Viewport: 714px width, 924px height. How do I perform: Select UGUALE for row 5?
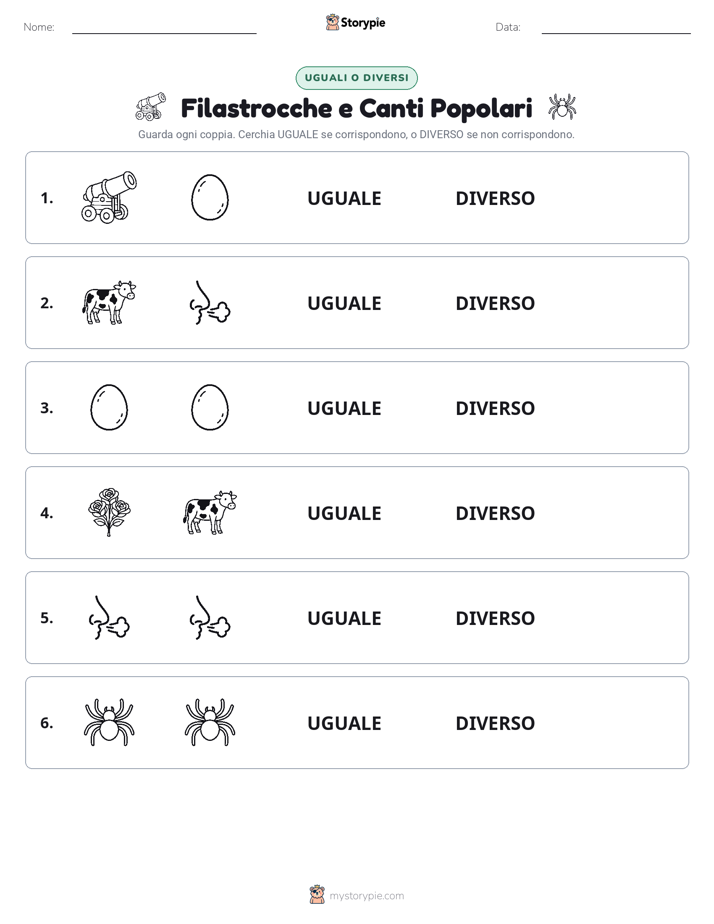(x=344, y=618)
